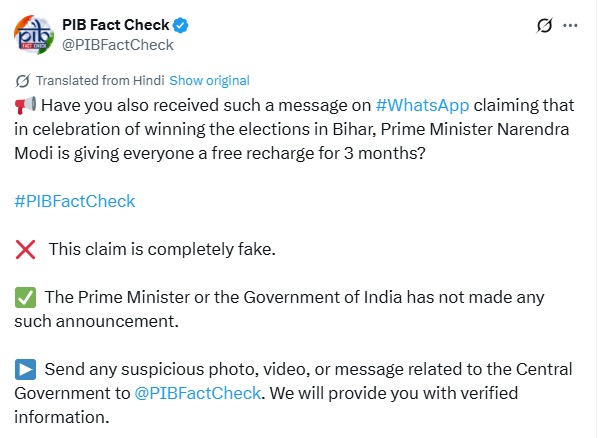Click the Grok icon in tweet header
This screenshot has width=600, height=438.
pyautogui.click(x=546, y=25)
